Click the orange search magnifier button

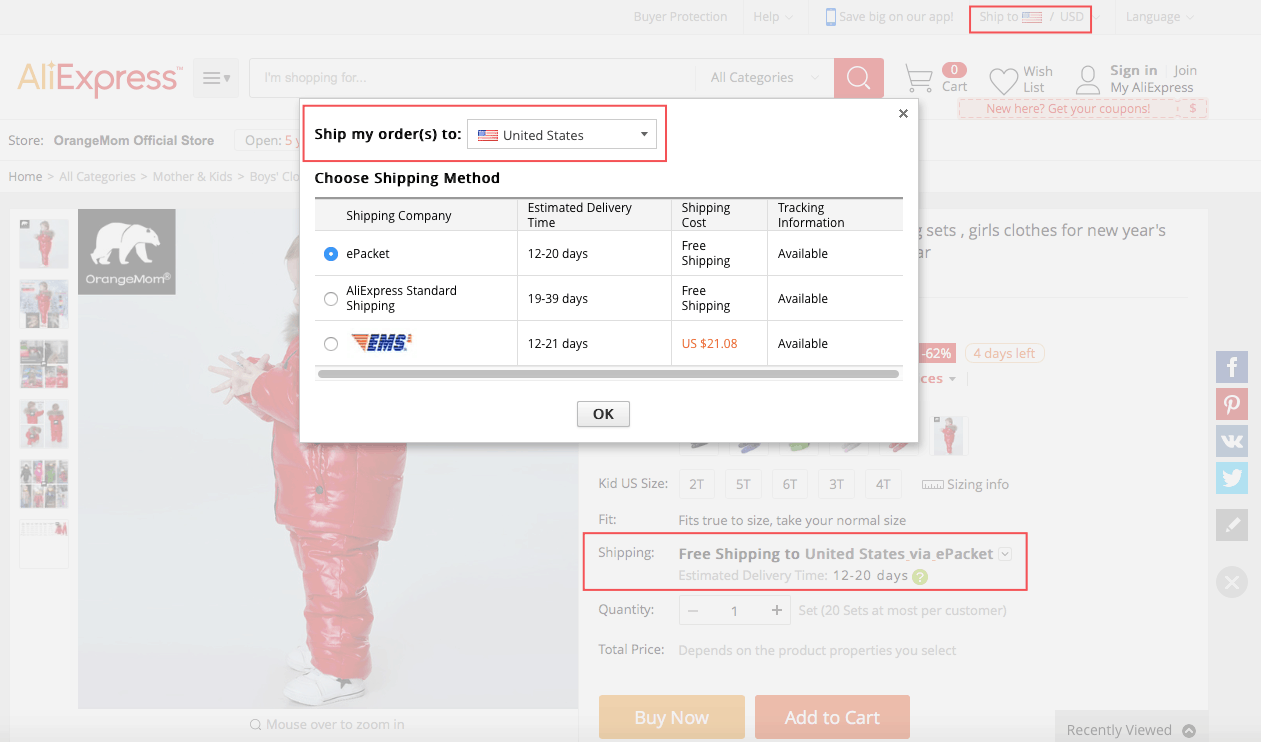858,78
